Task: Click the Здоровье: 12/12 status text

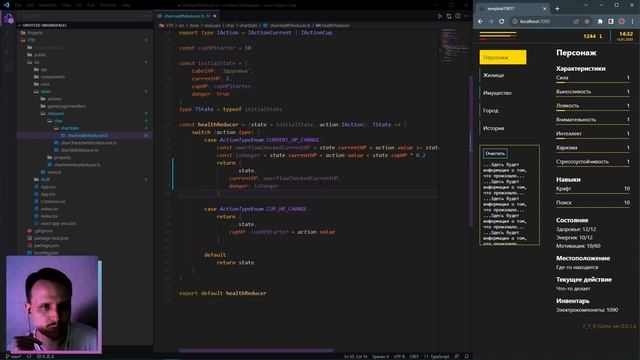Action: click(576, 229)
